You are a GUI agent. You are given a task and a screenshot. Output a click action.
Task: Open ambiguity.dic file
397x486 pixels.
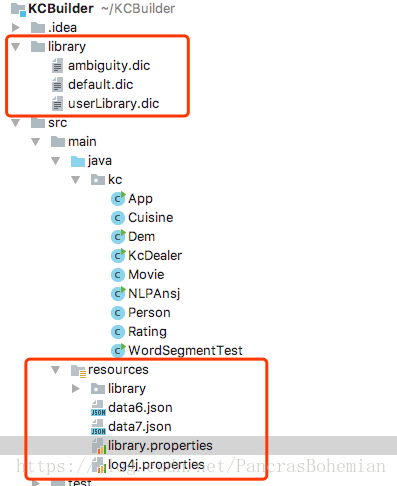pos(109,66)
